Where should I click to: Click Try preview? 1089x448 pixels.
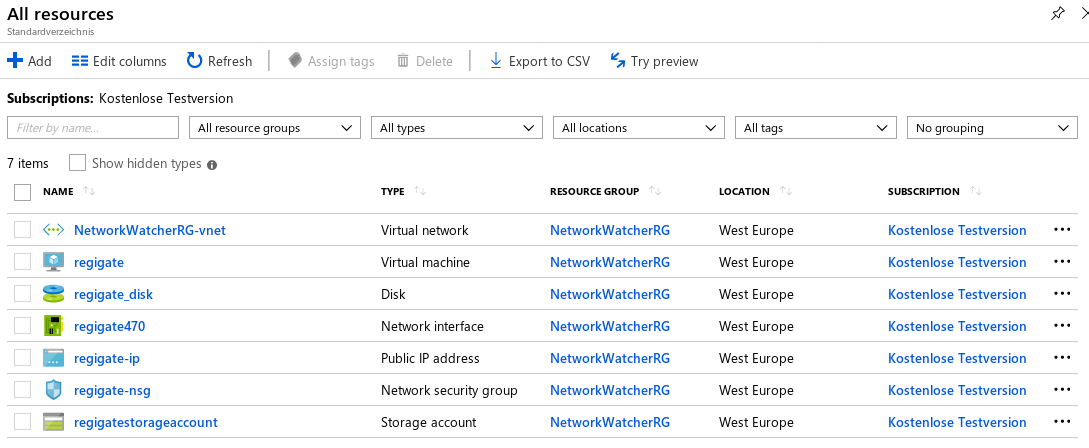point(654,61)
